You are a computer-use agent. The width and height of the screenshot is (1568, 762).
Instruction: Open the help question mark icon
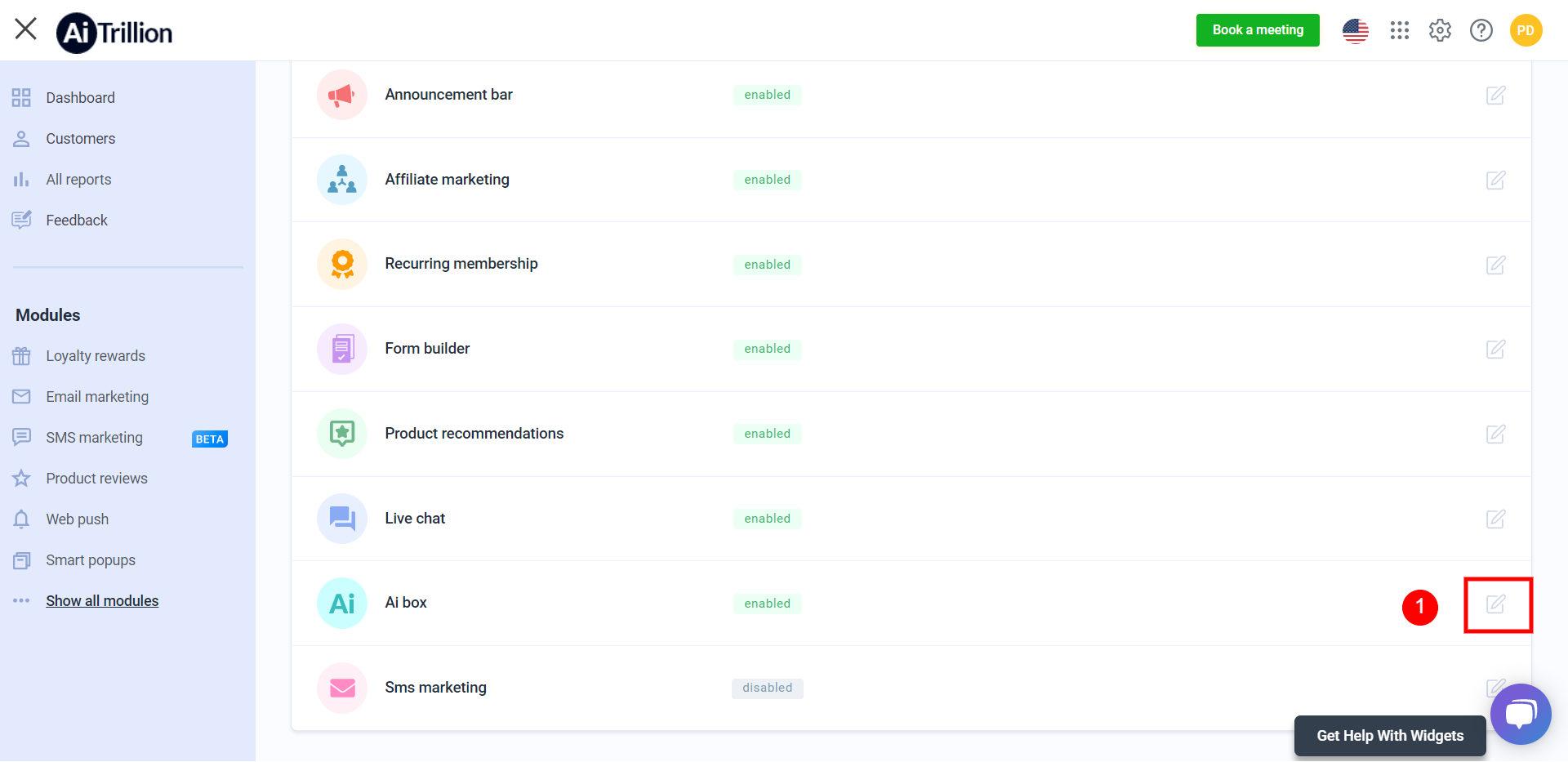(x=1481, y=30)
